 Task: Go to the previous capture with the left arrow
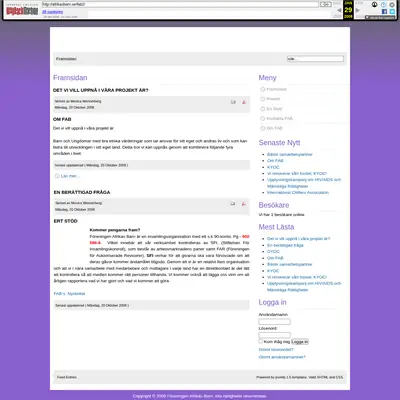coord(339,10)
